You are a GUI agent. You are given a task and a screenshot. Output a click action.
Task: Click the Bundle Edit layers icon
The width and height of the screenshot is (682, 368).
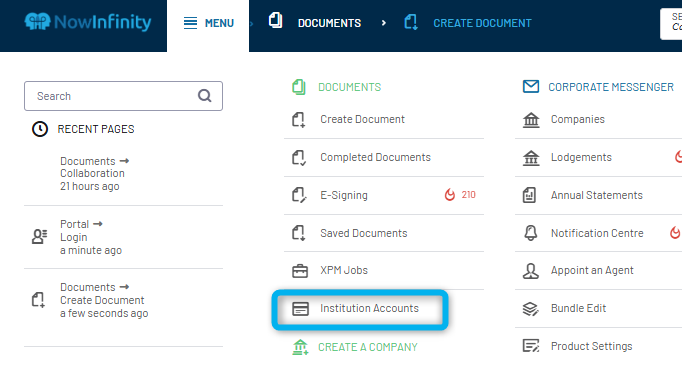(530, 309)
